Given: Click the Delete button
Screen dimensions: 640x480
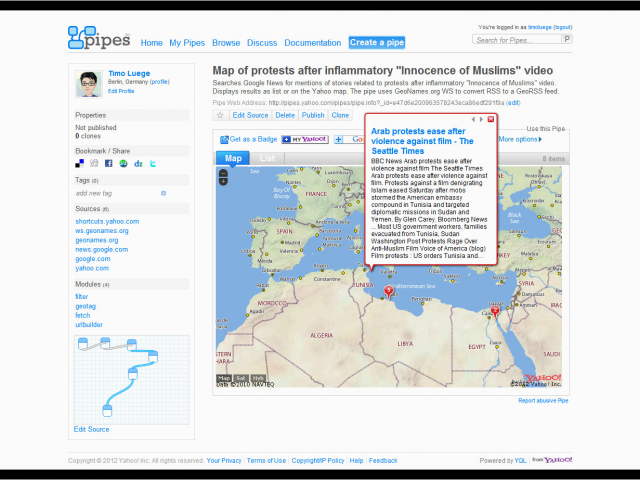Looking at the screenshot, I should (285, 115).
